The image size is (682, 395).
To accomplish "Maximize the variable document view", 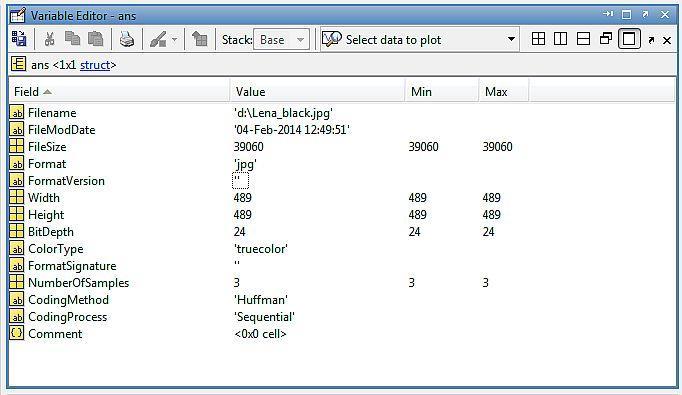I will coord(629,39).
